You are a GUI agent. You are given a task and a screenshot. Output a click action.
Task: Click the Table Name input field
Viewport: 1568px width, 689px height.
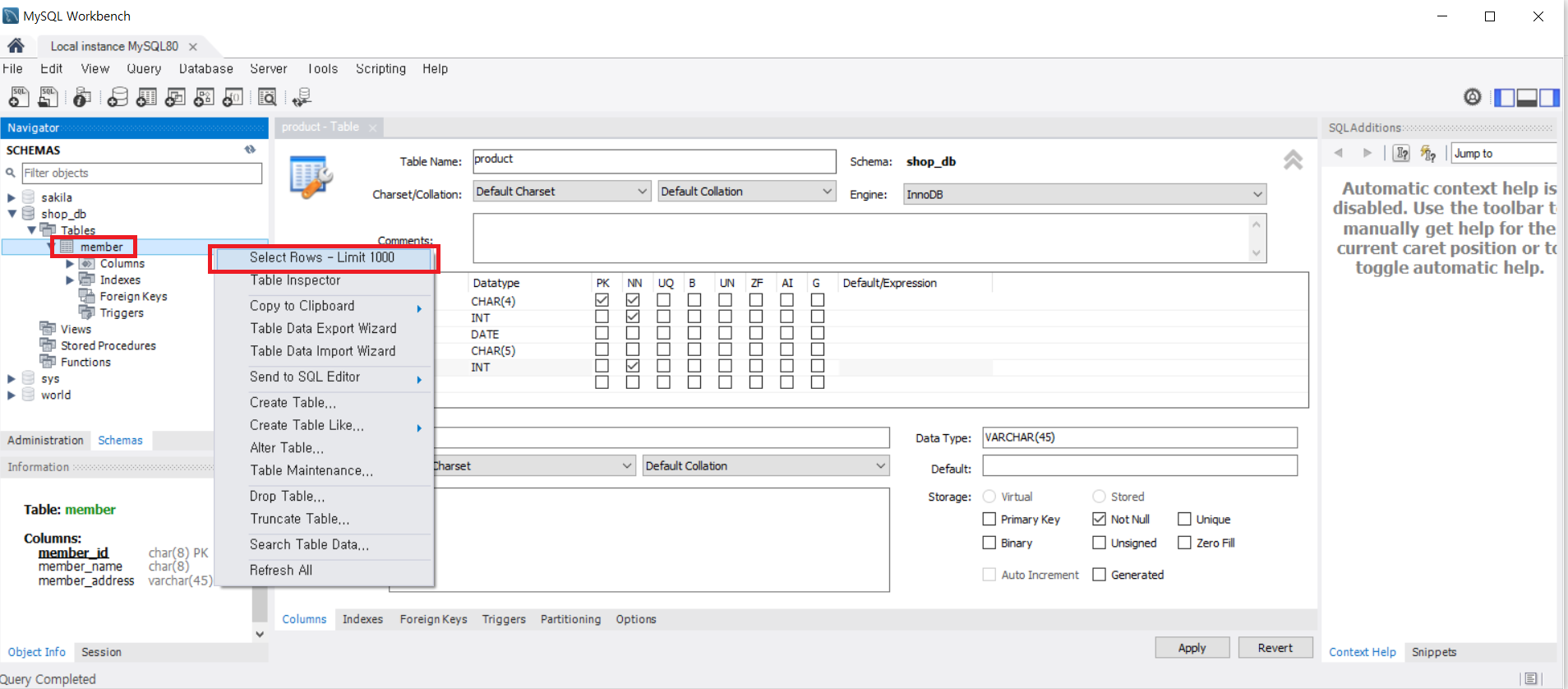coord(654,160)
